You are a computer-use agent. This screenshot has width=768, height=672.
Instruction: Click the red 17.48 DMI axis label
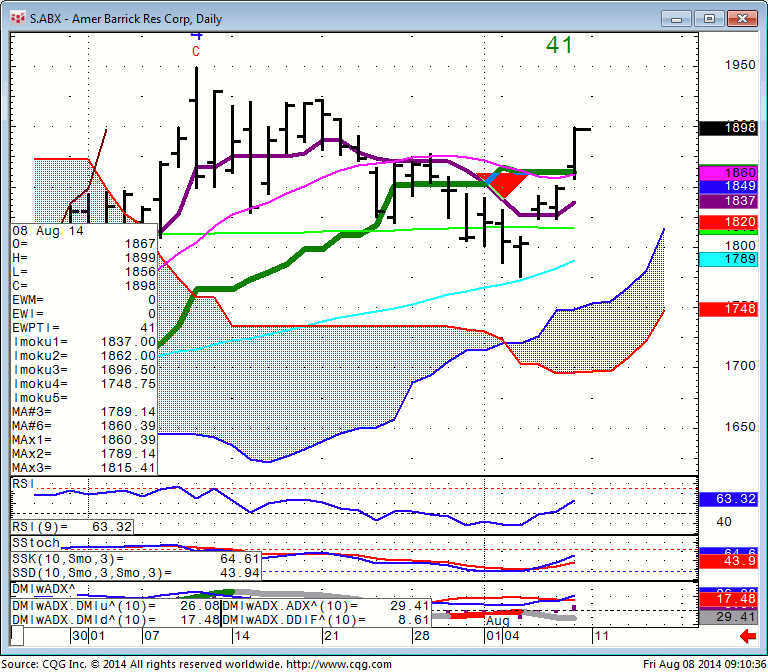(x=728, y=600)
